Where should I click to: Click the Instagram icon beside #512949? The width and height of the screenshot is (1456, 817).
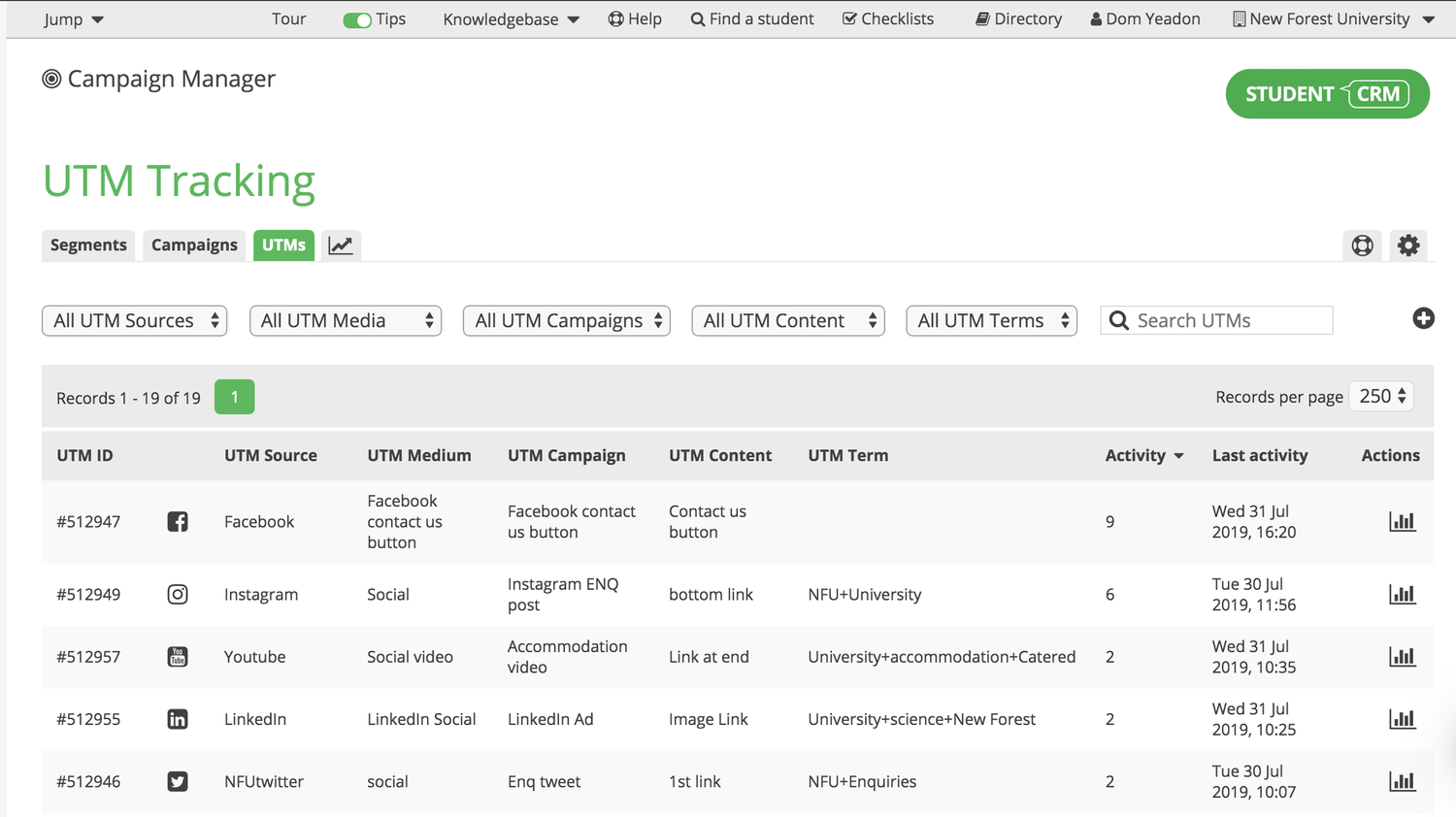(x=178, y=594)
